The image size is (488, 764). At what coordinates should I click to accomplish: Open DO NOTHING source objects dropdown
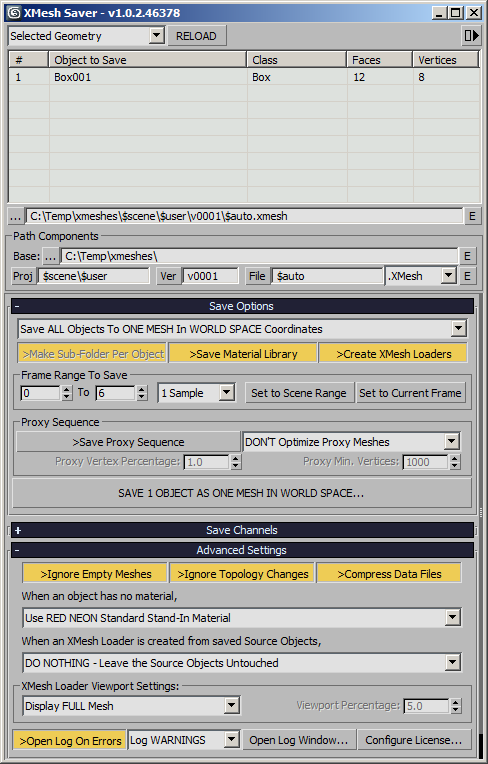point(242,663)
